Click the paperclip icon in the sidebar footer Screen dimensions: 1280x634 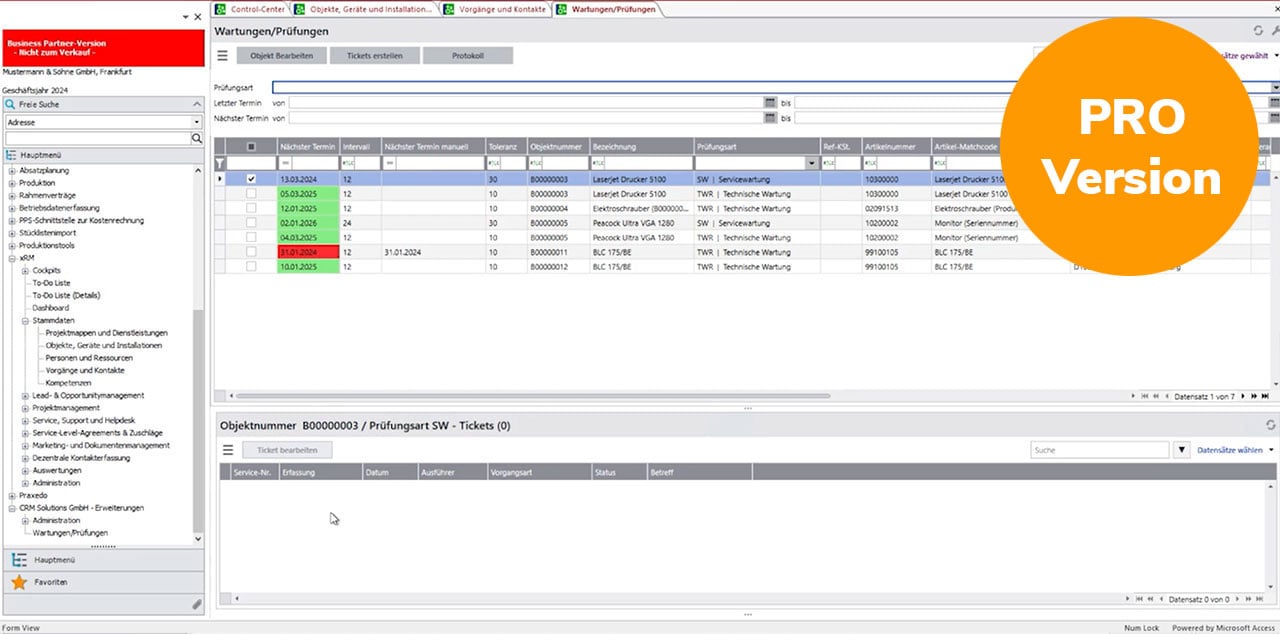click(x=197, y=604)
